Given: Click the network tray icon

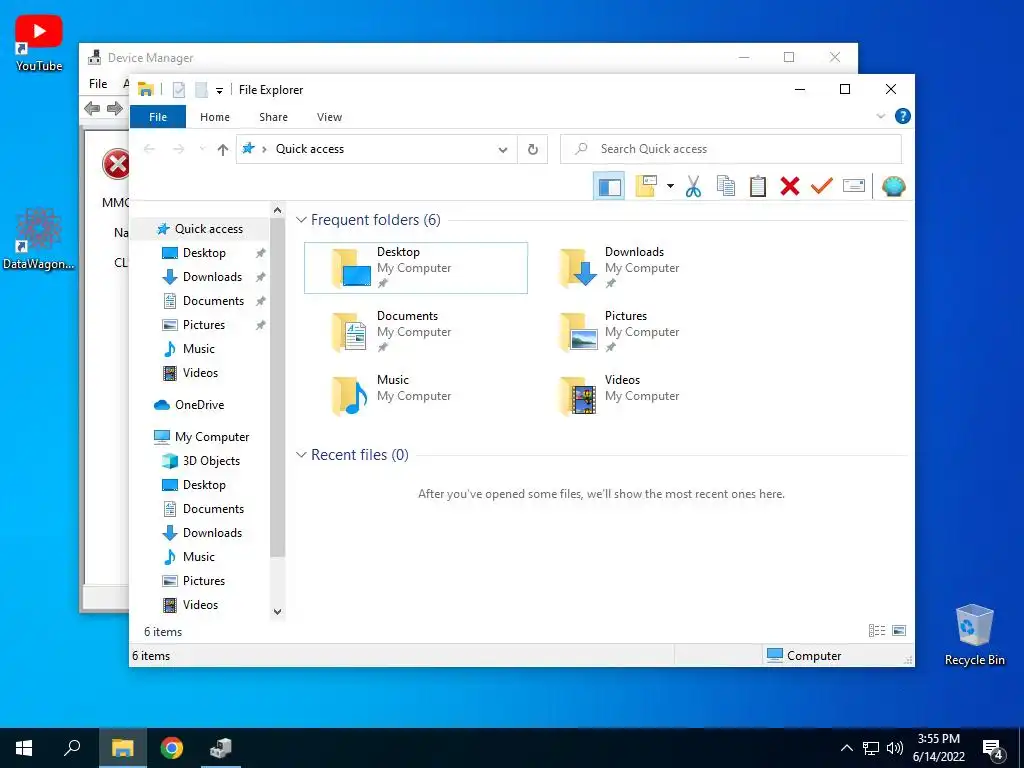Looking at the screenshot, I should [x=871, y=748].
